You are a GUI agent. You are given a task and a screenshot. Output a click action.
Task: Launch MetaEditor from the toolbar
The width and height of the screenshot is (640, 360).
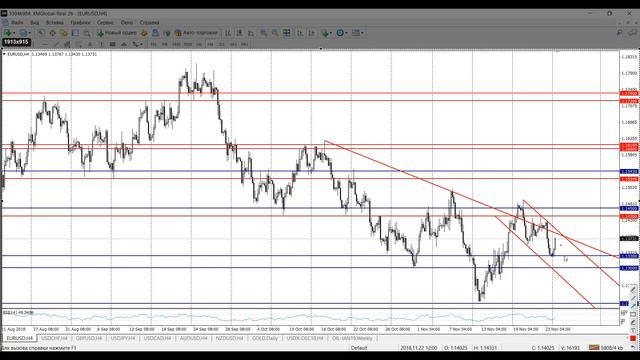(x=144, y=33)
